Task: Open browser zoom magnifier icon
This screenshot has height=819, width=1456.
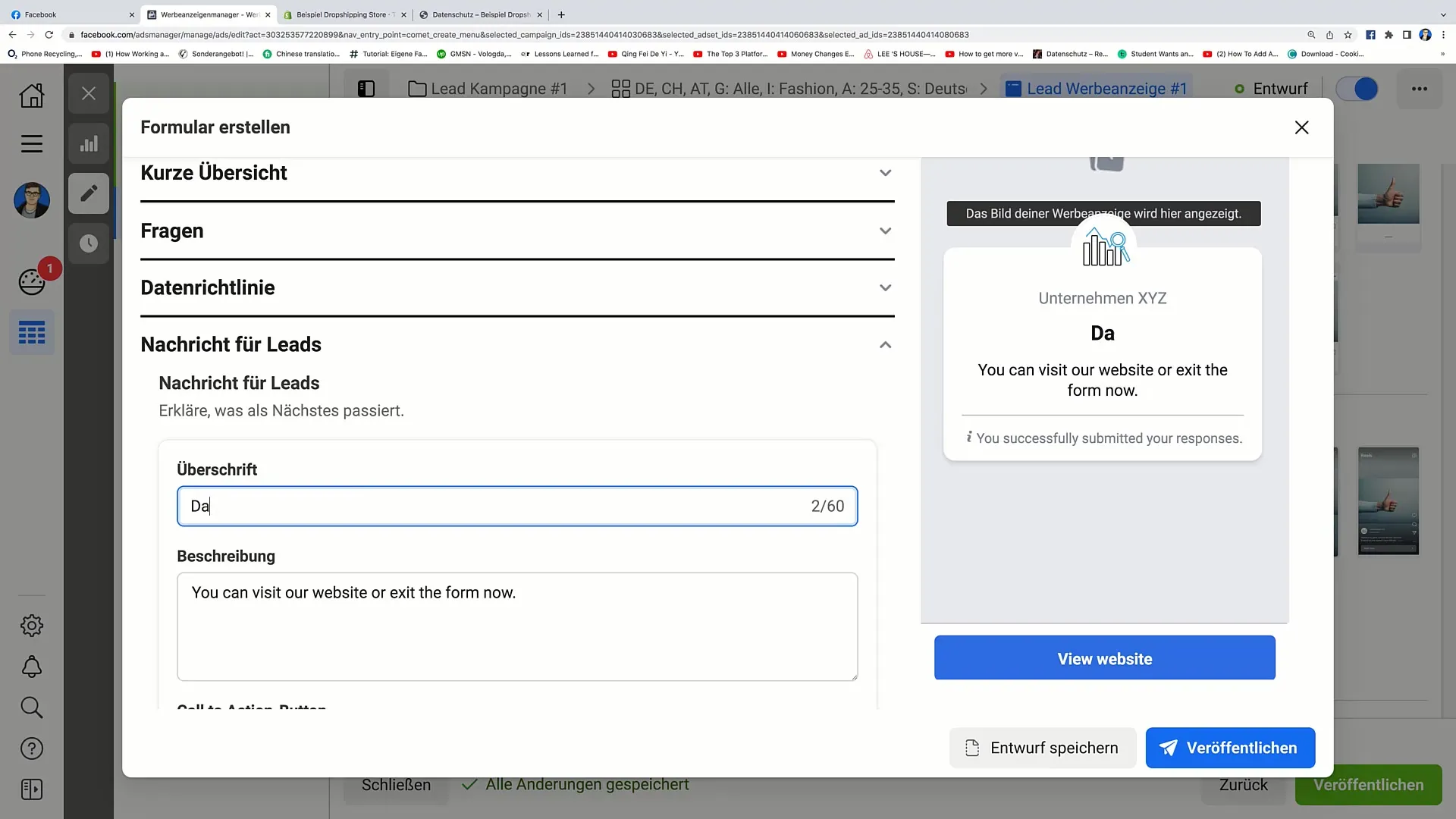Action: (x=1311, y=35)
